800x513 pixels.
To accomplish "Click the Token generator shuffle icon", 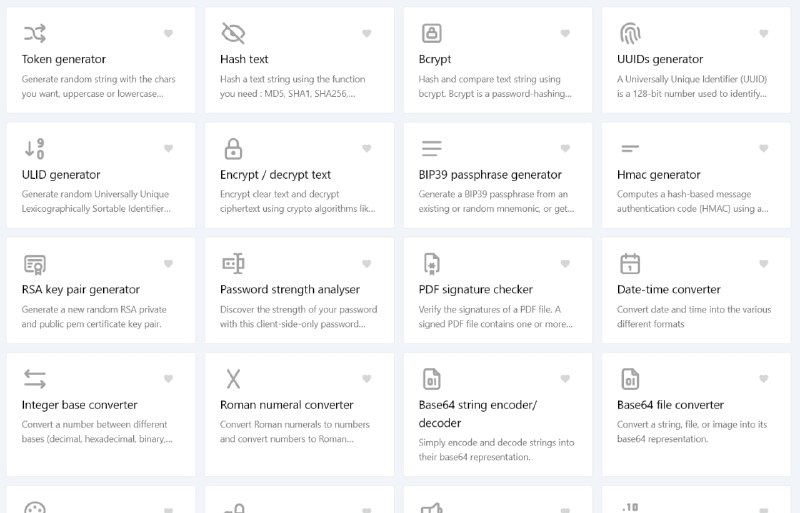I will [x=35, y=33].
